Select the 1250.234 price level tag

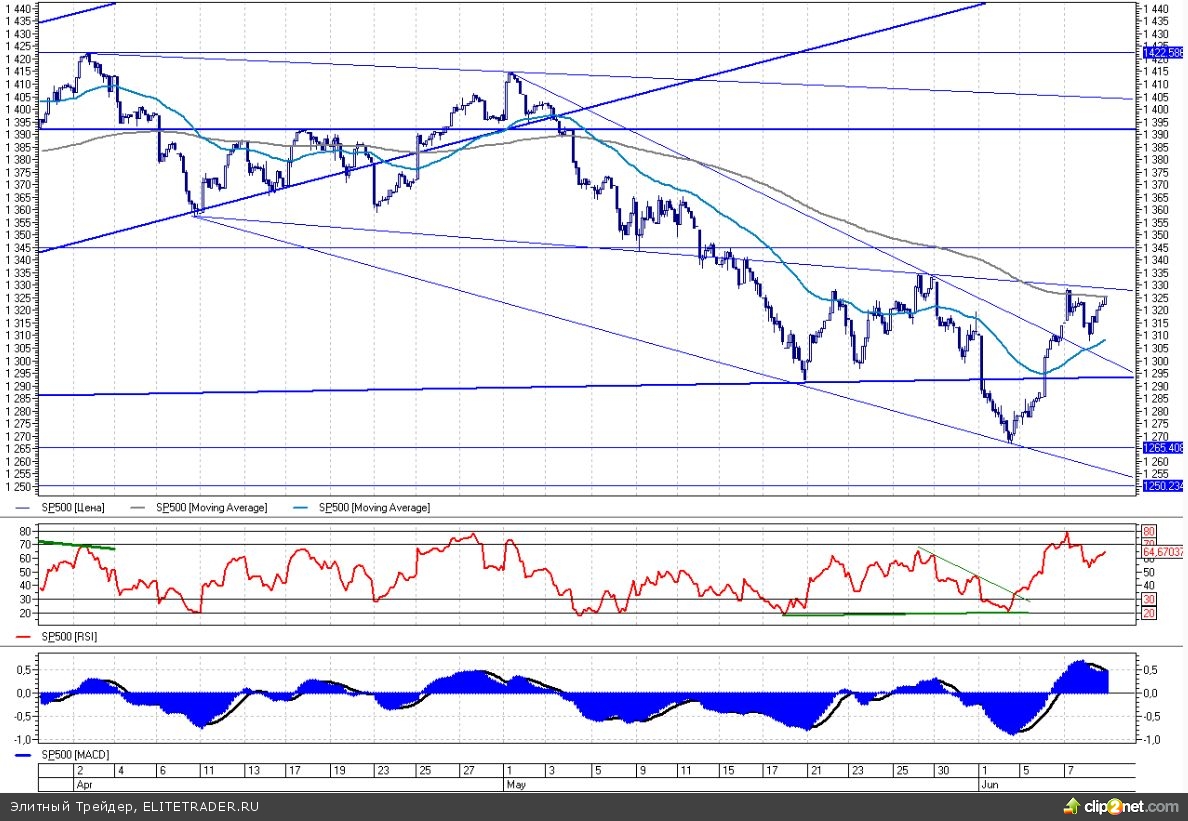pos(1163,486)
